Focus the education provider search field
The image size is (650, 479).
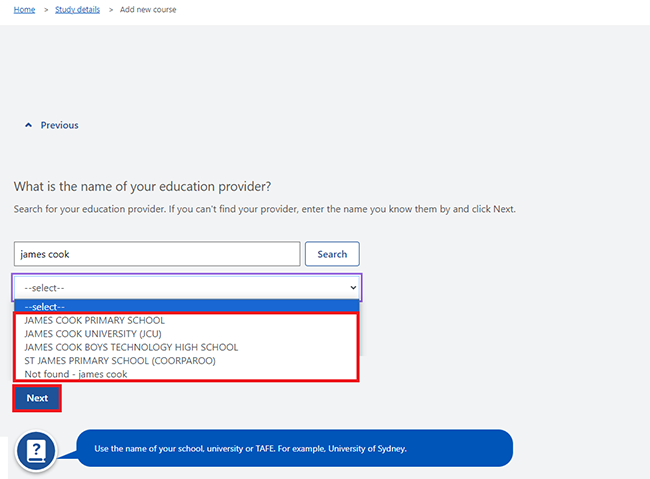[157, 254]
